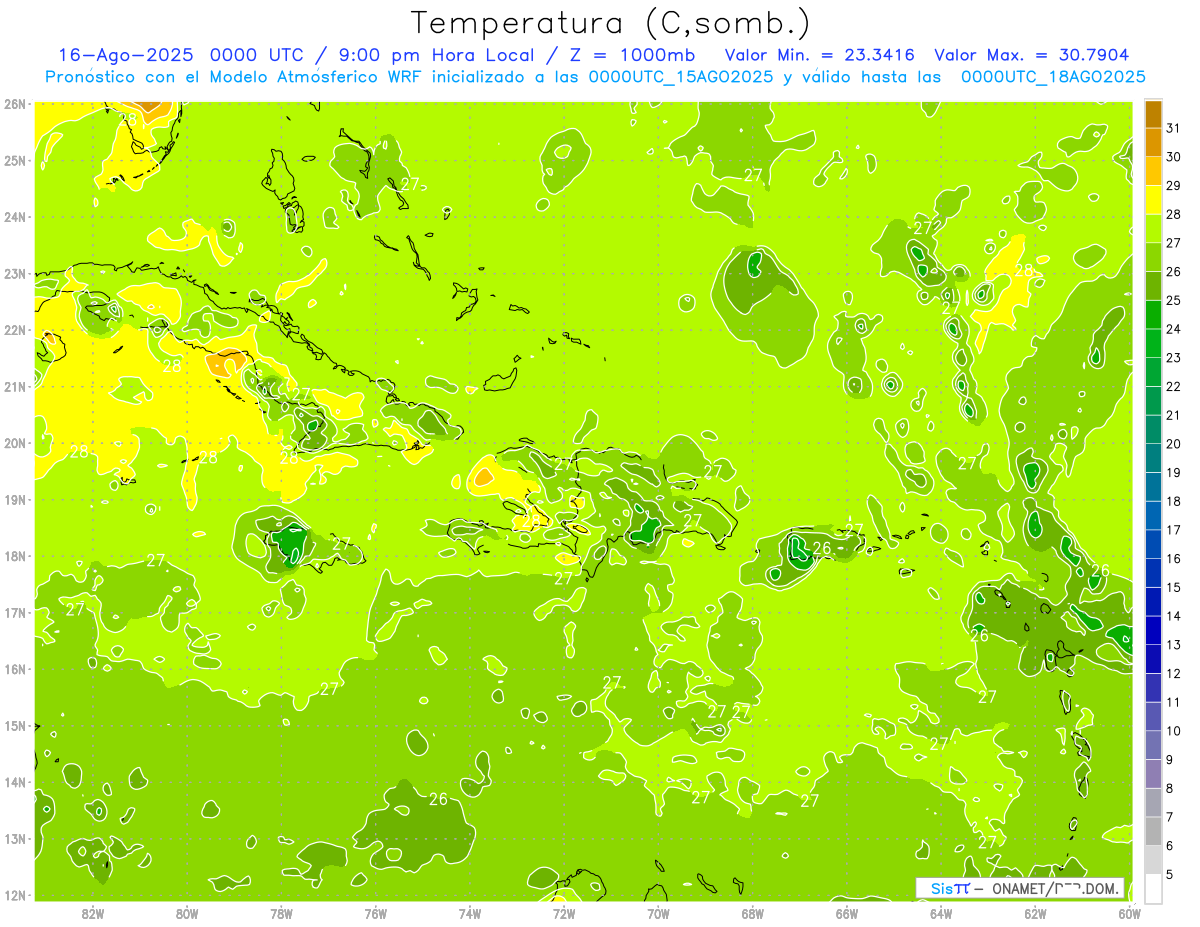This screenshot has width=1200, height=927.
Task: Click the 'Sis' logo text beside ONAMET
Action: click(942, 888)
